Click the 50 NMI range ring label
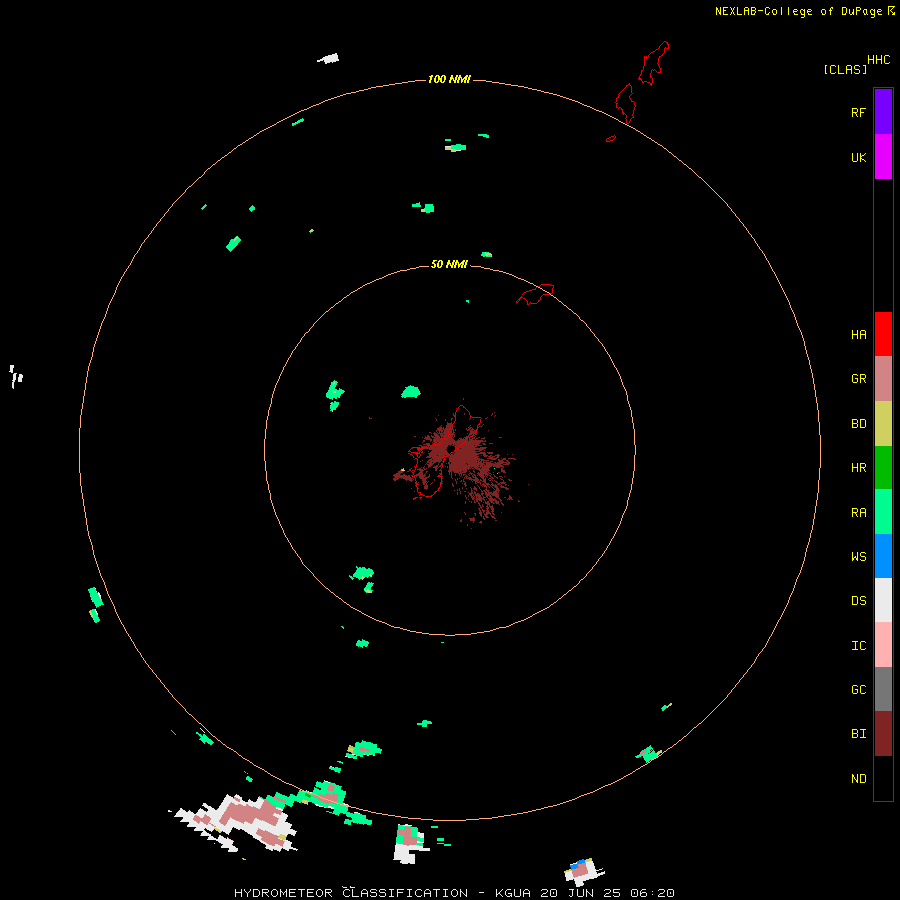 pos(449,264)
